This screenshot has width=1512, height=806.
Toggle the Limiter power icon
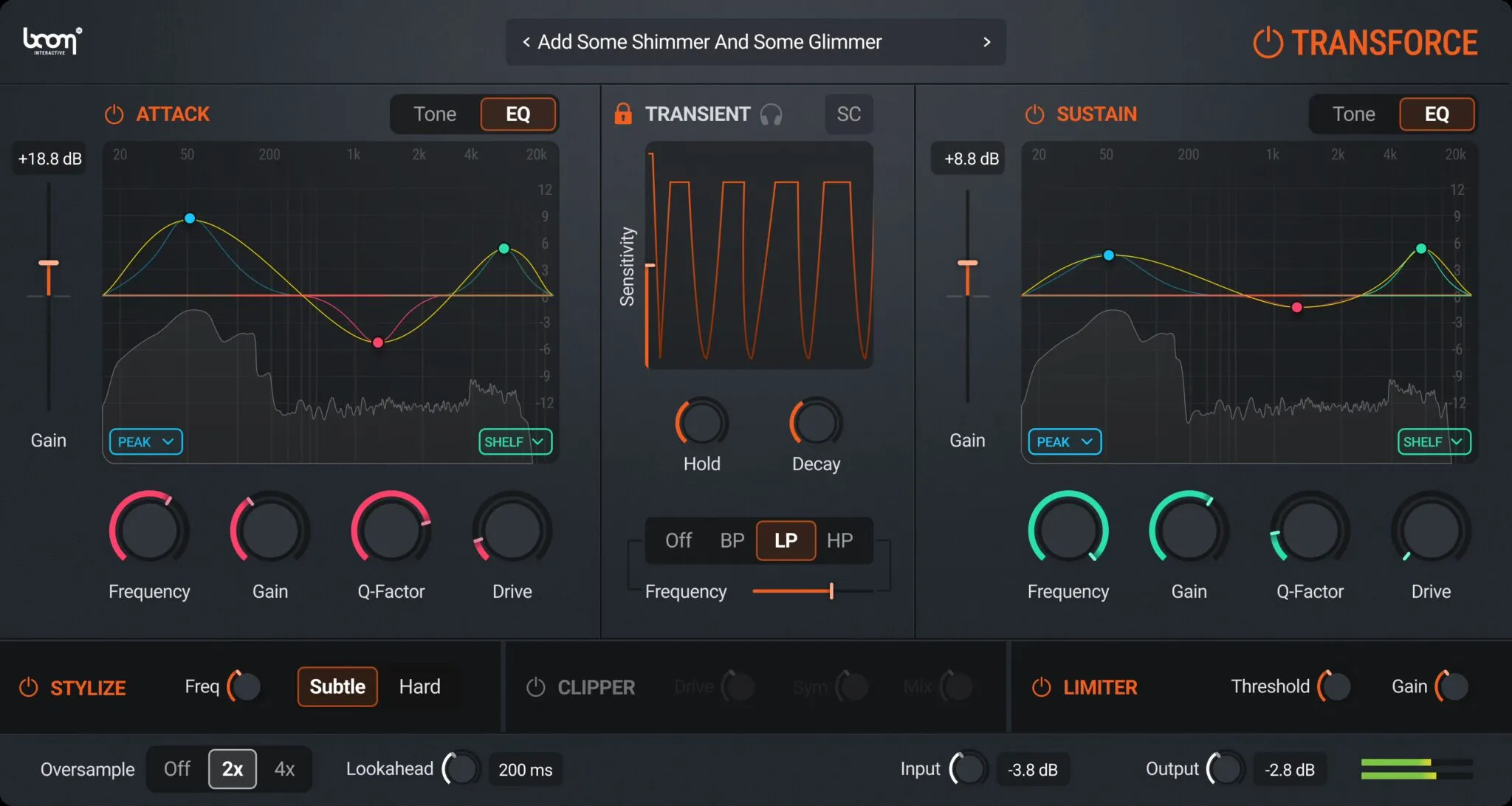[x=1041, y=687]
